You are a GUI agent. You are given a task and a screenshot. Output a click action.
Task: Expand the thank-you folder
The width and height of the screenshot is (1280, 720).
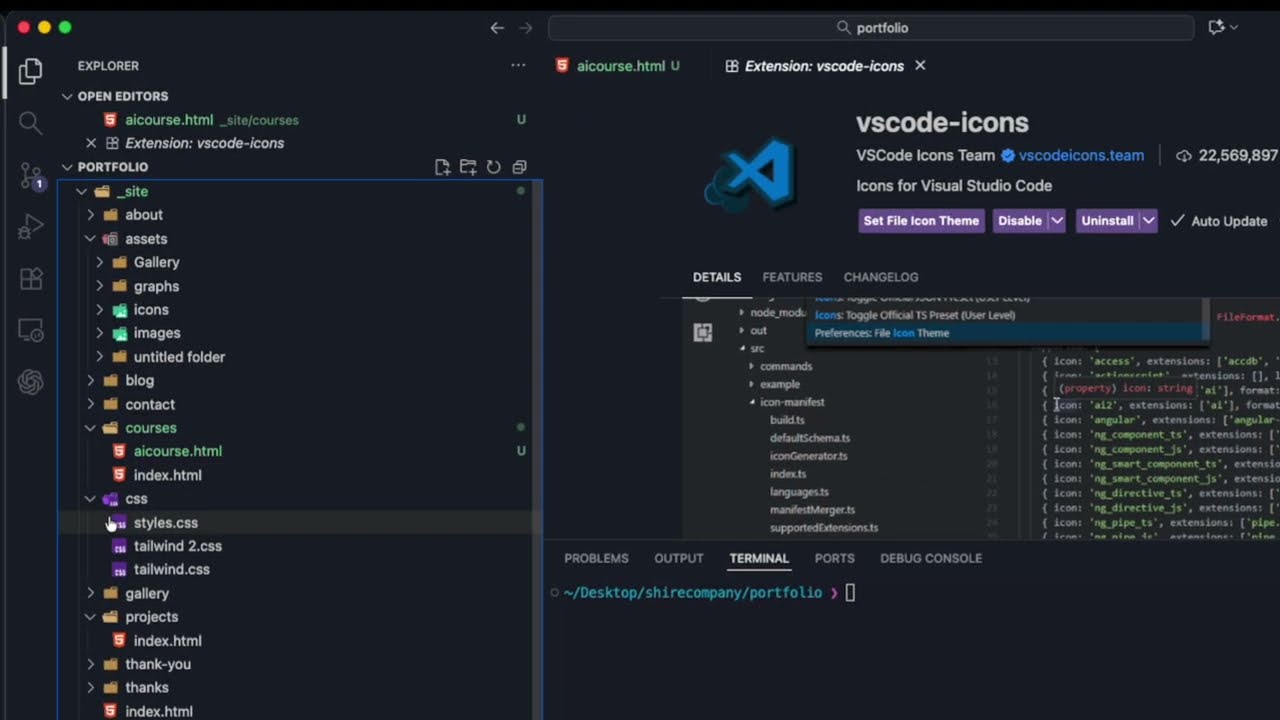(x=91, y=664)
